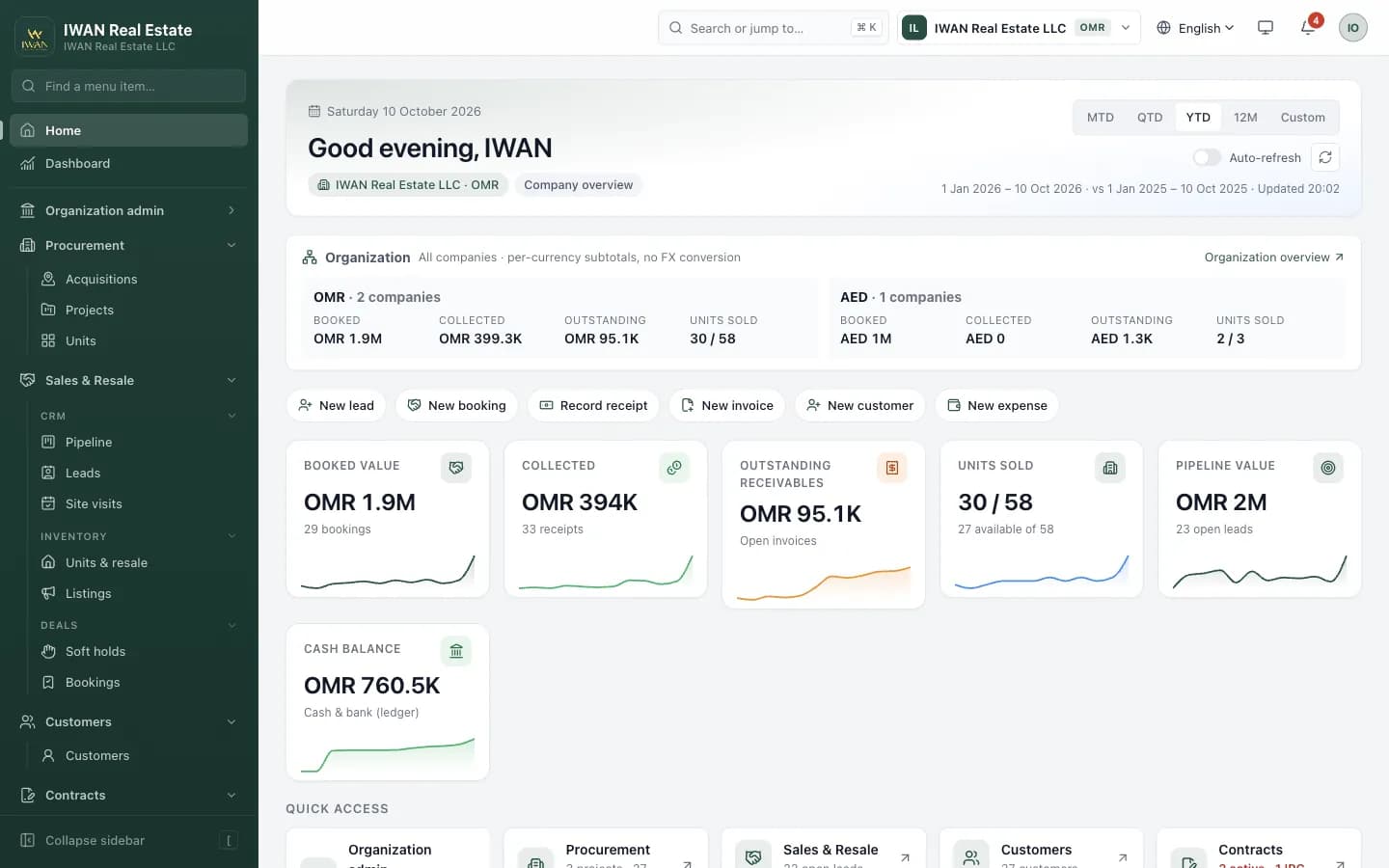This screenshot has width=1389, height=868.
Task: Select the QTD period tab
Action: 1150,117
